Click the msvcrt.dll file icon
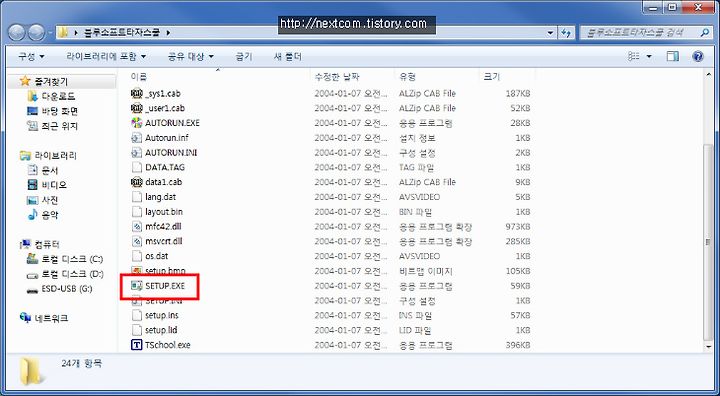 point(136,241)
